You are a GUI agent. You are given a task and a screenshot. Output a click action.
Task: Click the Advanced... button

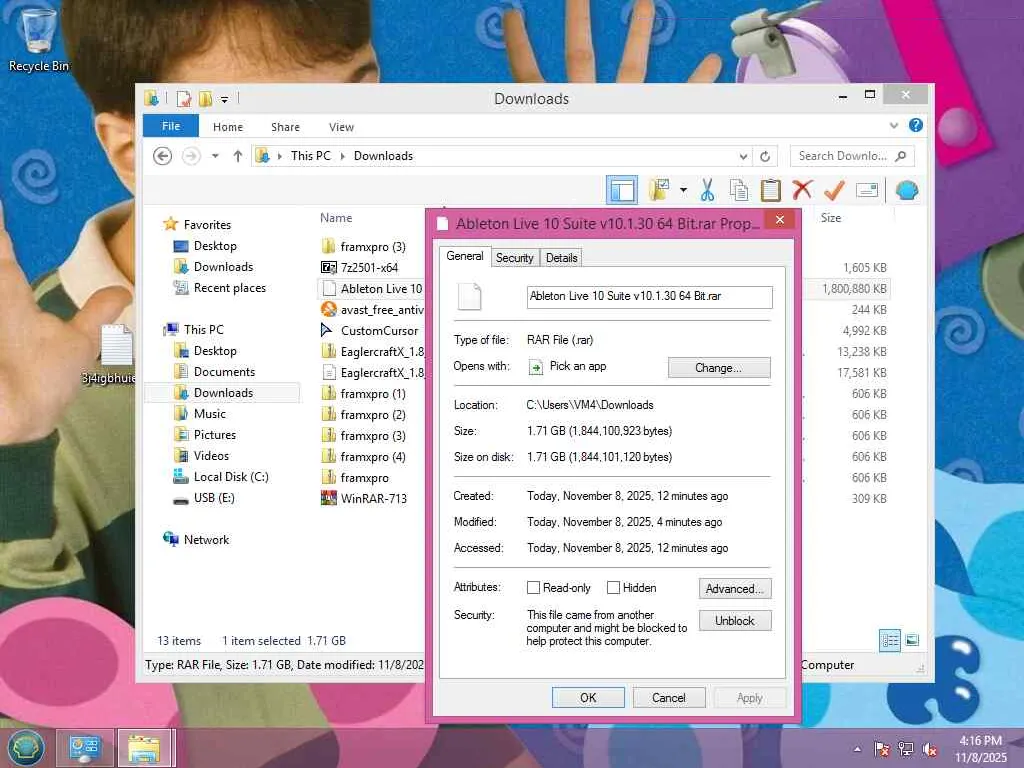(735, 589)
